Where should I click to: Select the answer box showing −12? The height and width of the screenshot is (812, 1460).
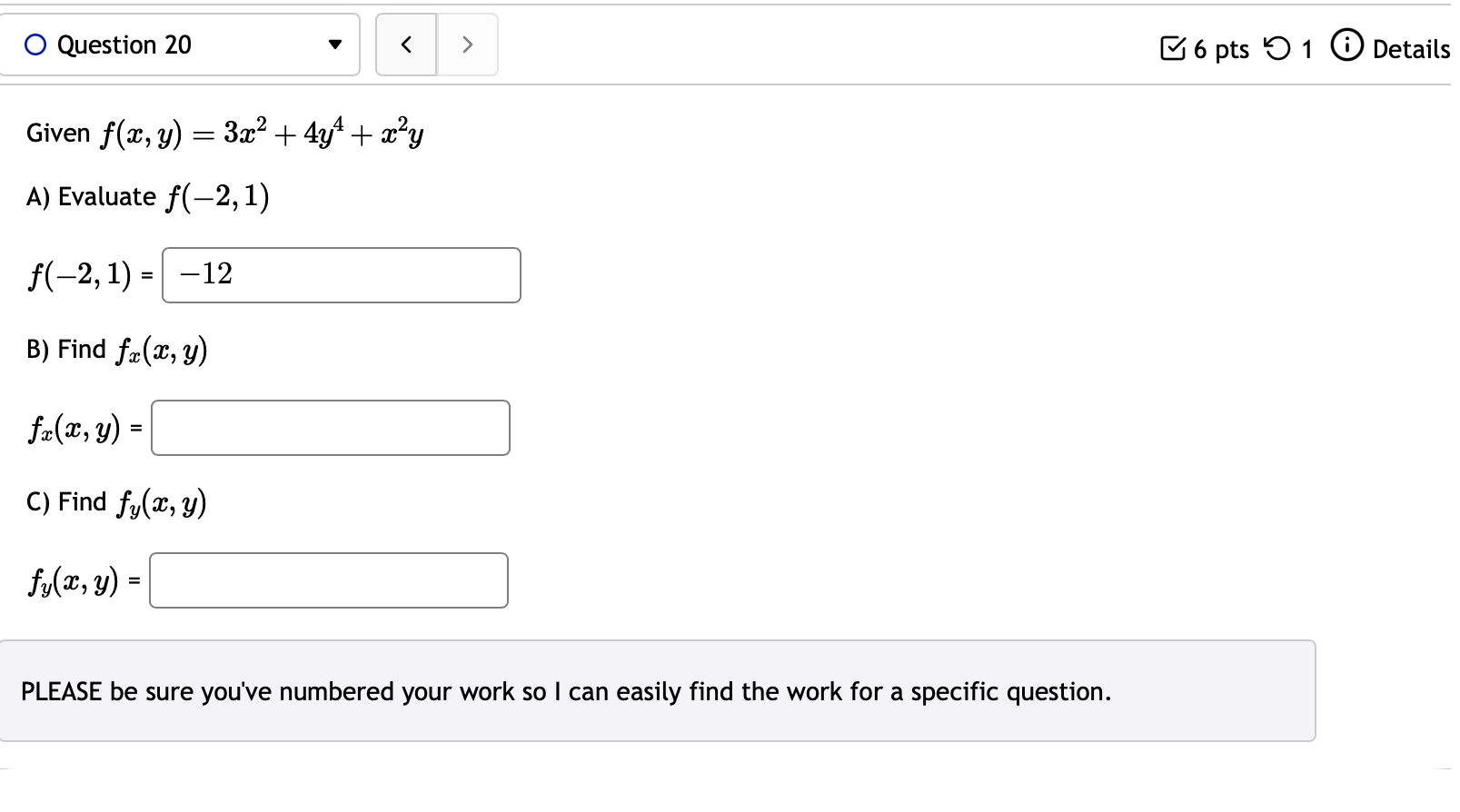coord(341,275)
